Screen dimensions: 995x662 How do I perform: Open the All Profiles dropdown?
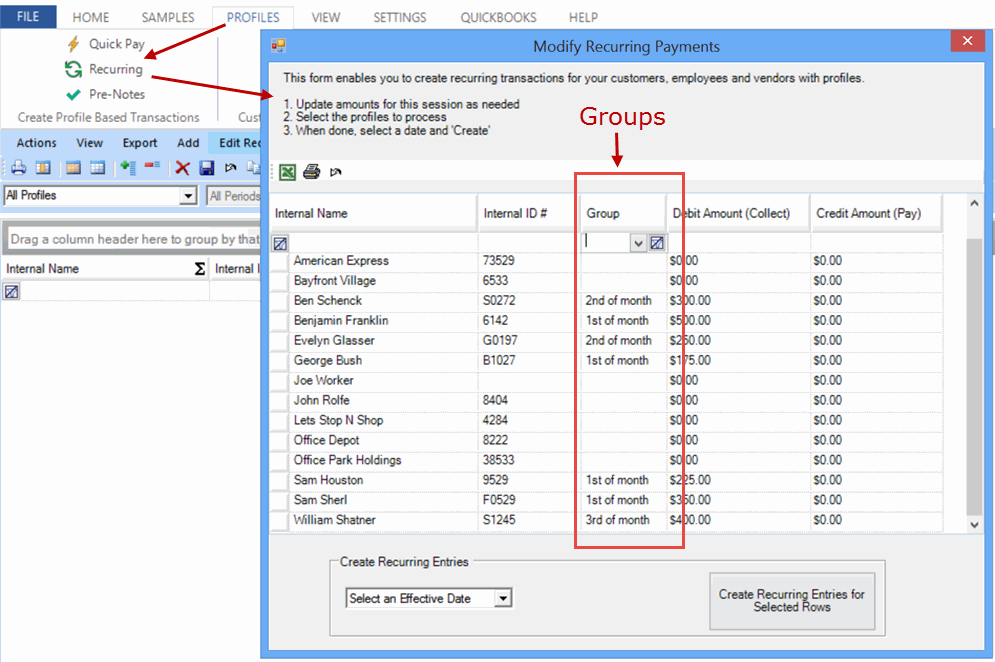(x=187, y=196)
